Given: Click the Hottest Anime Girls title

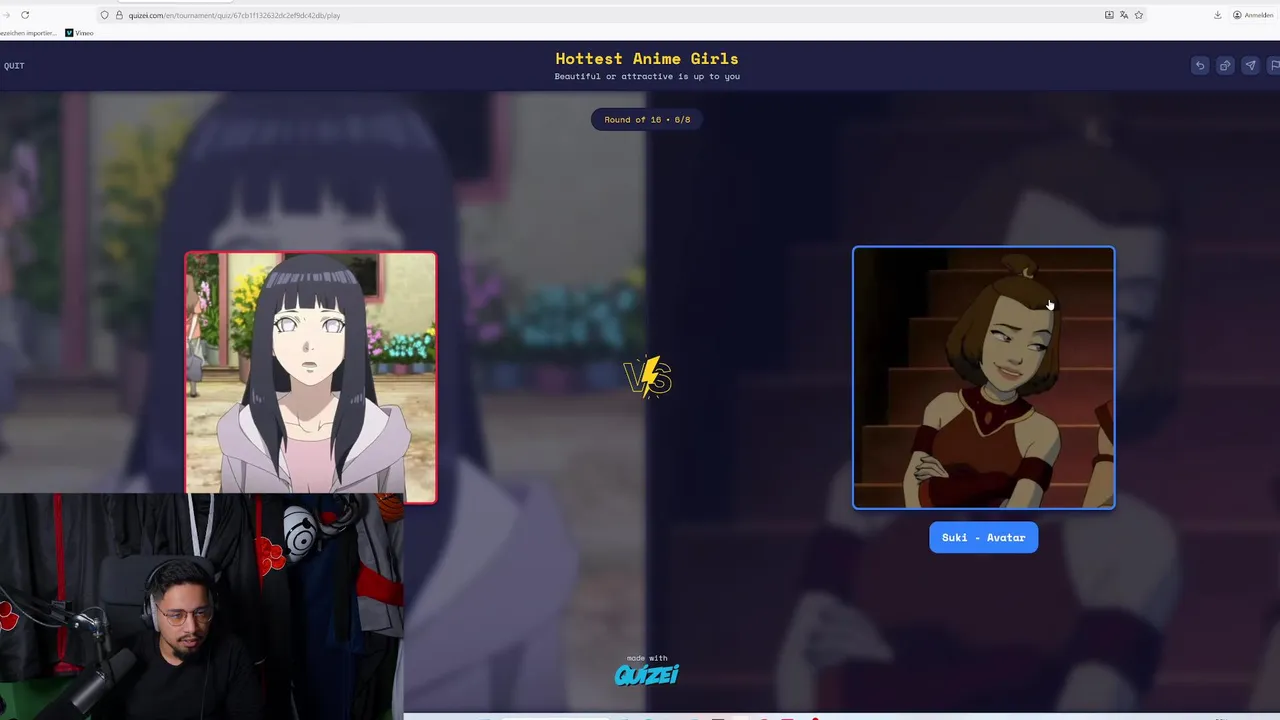Looking at the screenshot, I should click(647, 59).
